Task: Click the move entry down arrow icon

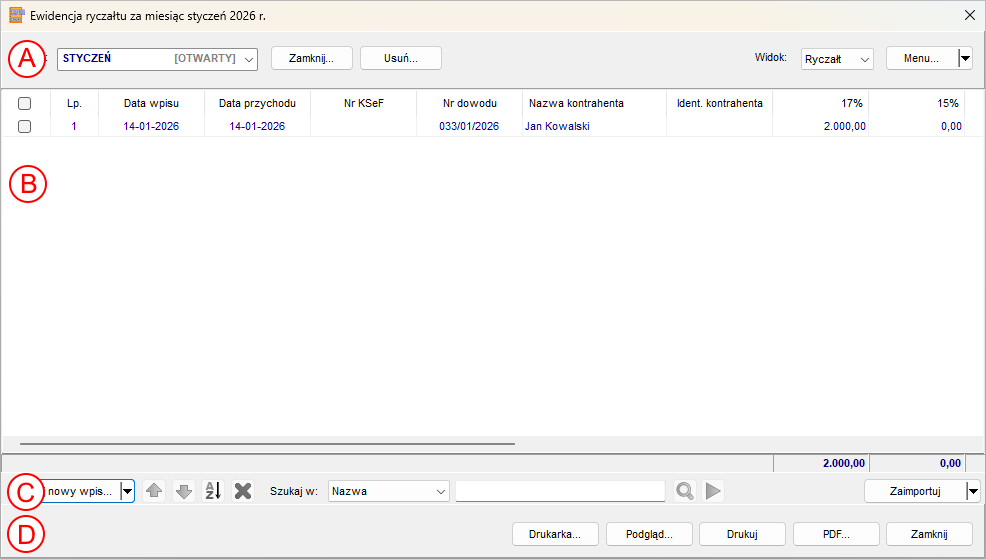Action: click(x=183, y=491)
